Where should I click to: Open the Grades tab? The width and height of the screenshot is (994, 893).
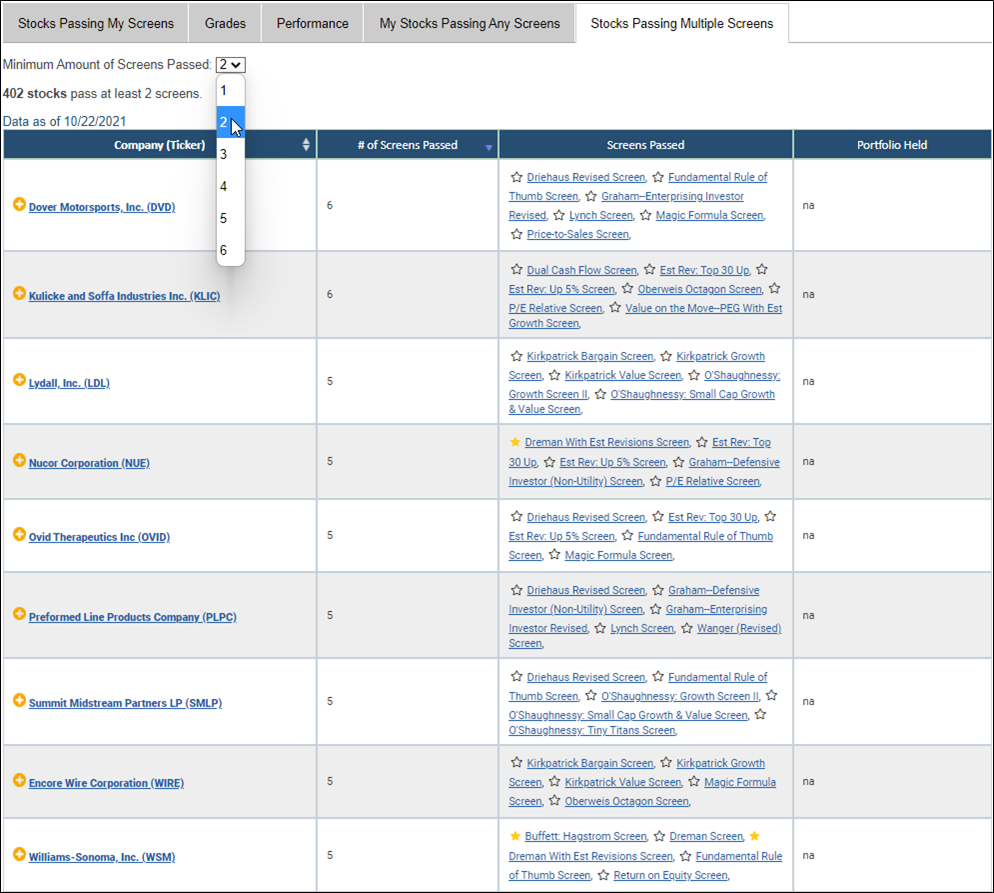(x=225, y=23)
